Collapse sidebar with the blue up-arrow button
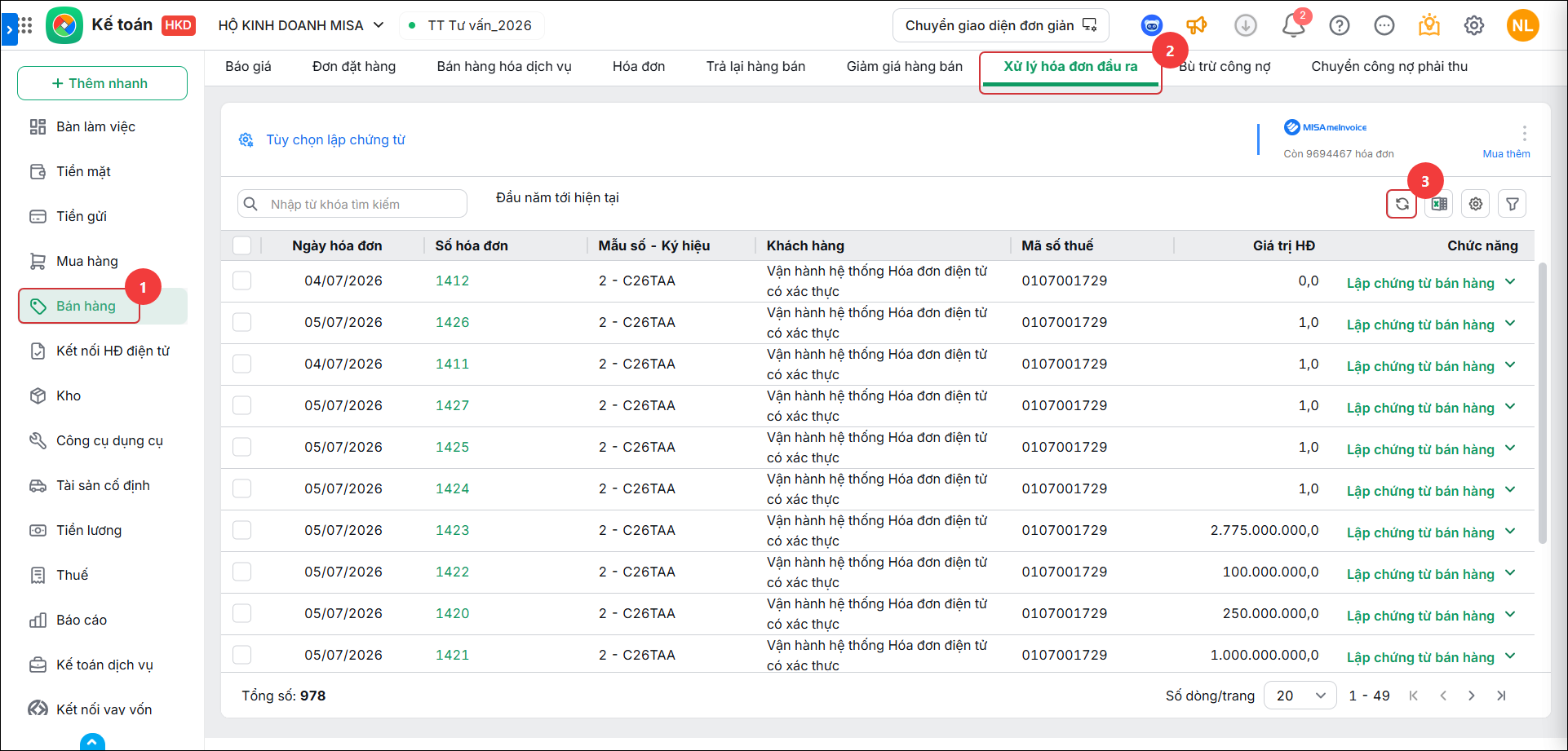 92,742
